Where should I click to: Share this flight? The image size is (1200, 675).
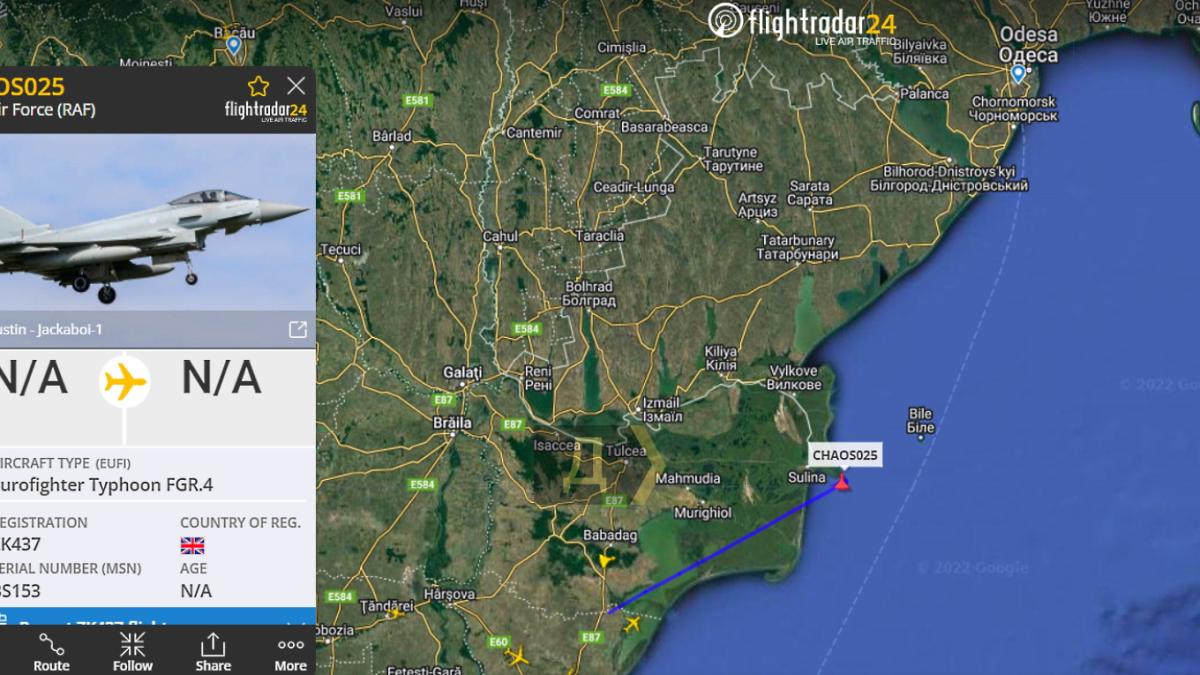point(213,651)
